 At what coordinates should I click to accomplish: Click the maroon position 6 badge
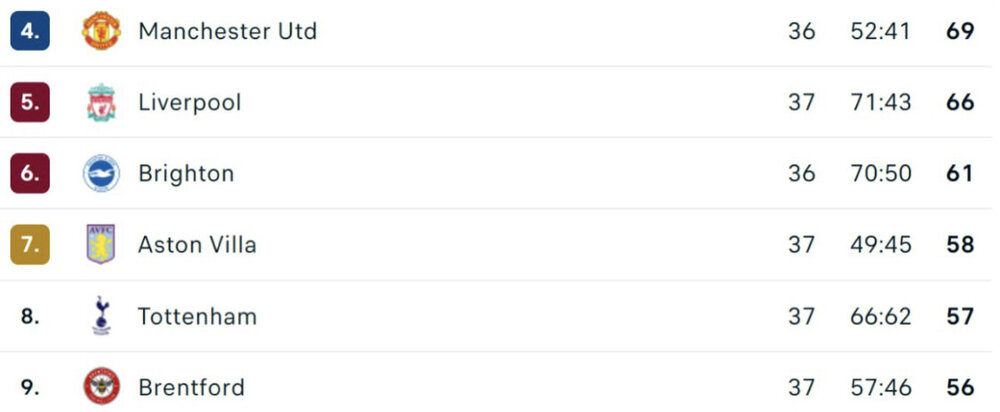click(30, 174)
